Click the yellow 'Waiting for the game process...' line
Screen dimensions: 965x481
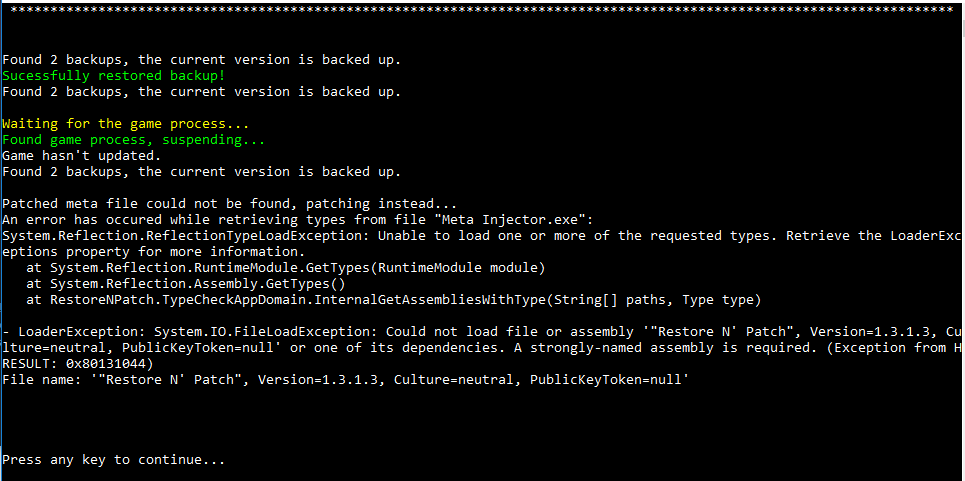[x=126, y=124]
